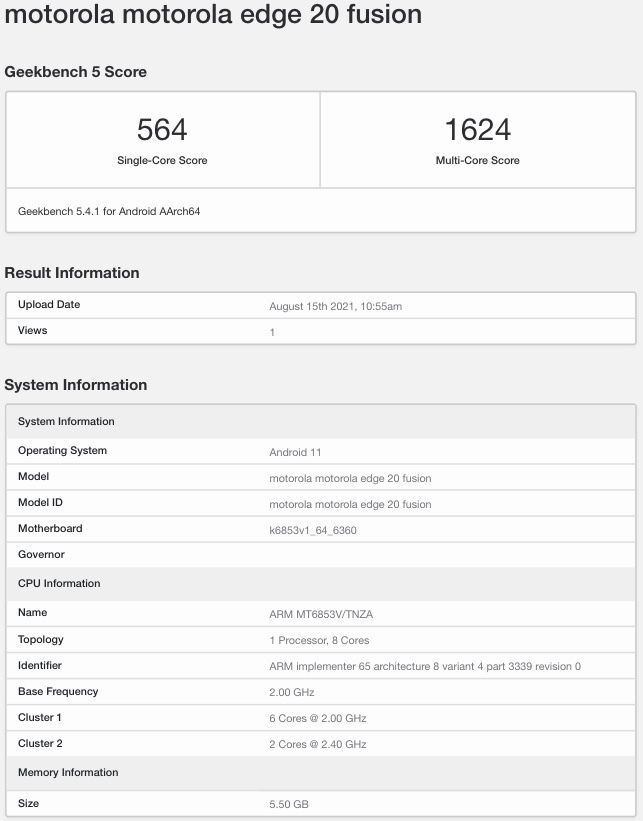The width and height of the screenshot is (643, 821).
Task: Select the '1 Processor, 8 Cores' value
Action: [319, 640]
